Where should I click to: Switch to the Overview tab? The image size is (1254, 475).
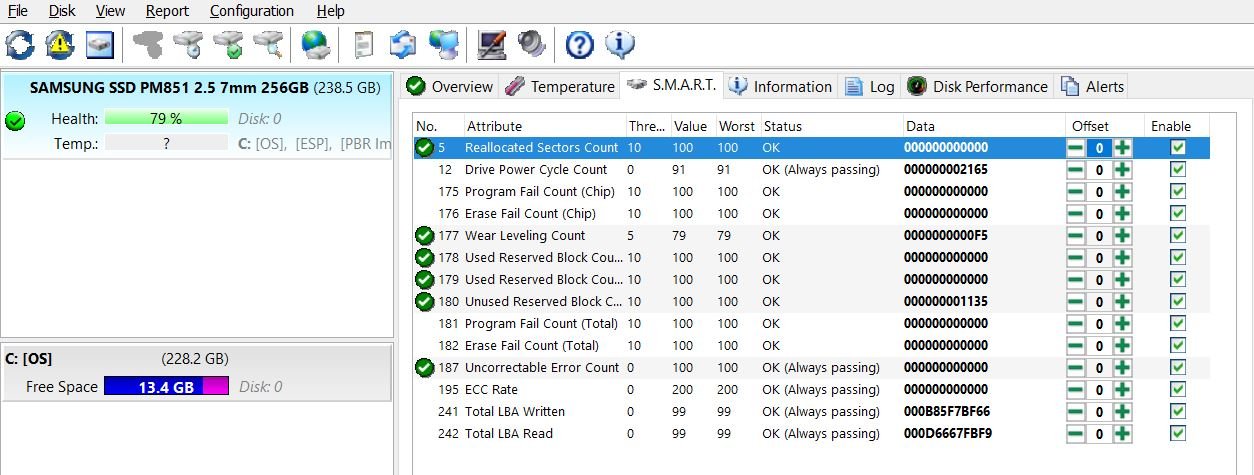point(450,86)
